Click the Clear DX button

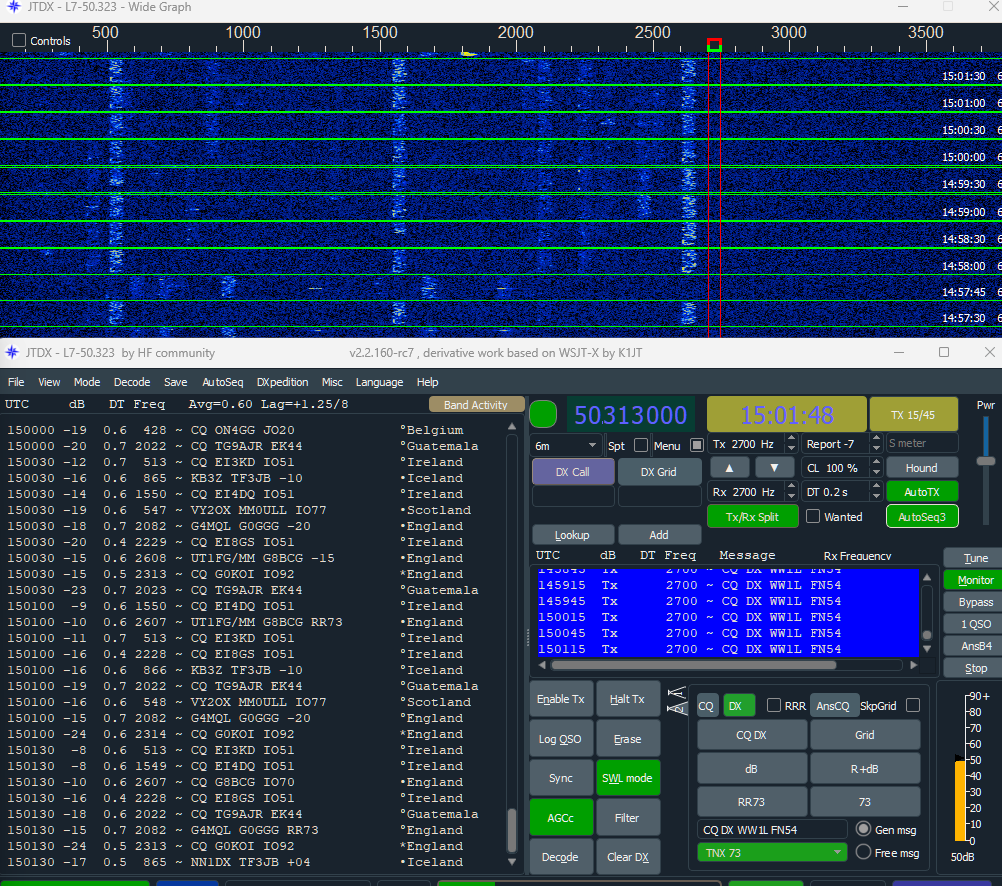(627, 857)
